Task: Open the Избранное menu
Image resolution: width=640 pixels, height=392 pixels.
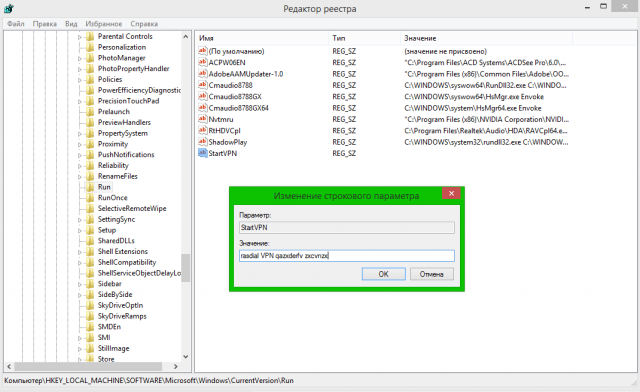Action: [x=104, y=24]
